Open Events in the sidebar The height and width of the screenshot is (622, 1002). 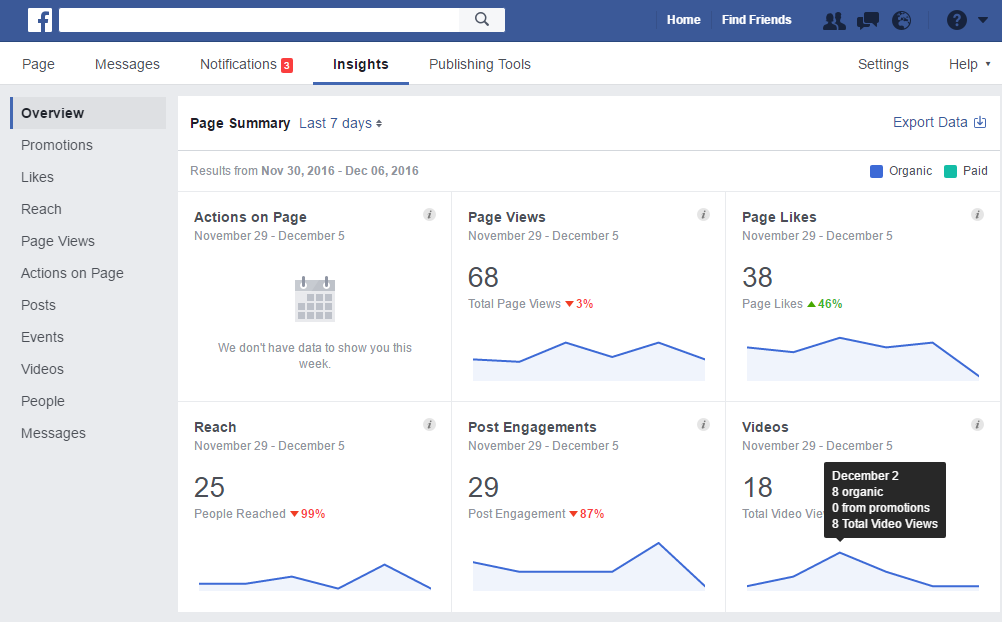click(x=42, y=337)
